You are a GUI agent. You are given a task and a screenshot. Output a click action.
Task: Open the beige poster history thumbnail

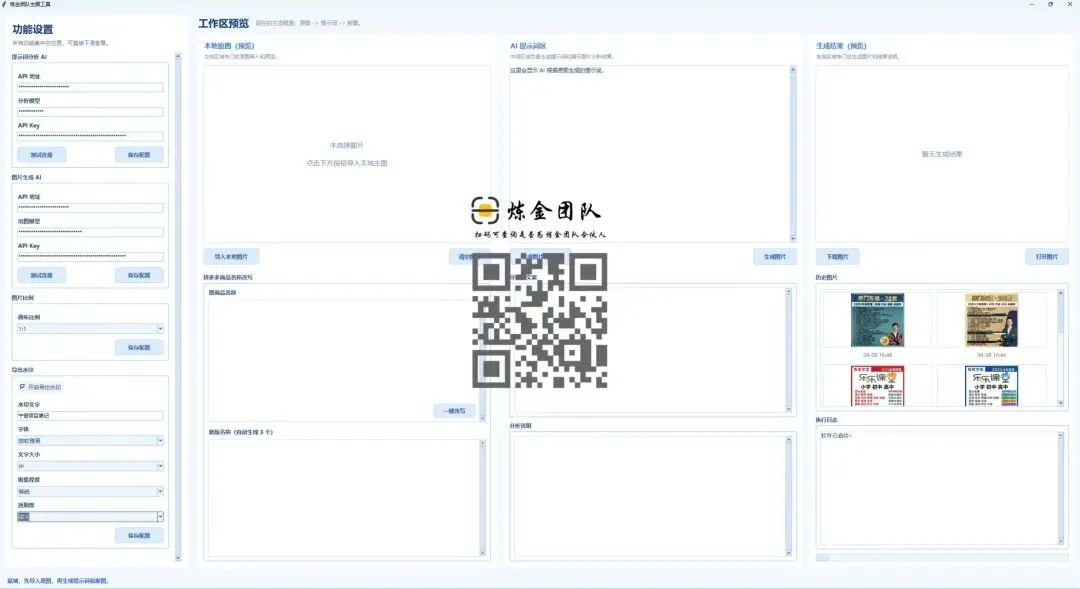pyautogui.click(x=991, y=320)
